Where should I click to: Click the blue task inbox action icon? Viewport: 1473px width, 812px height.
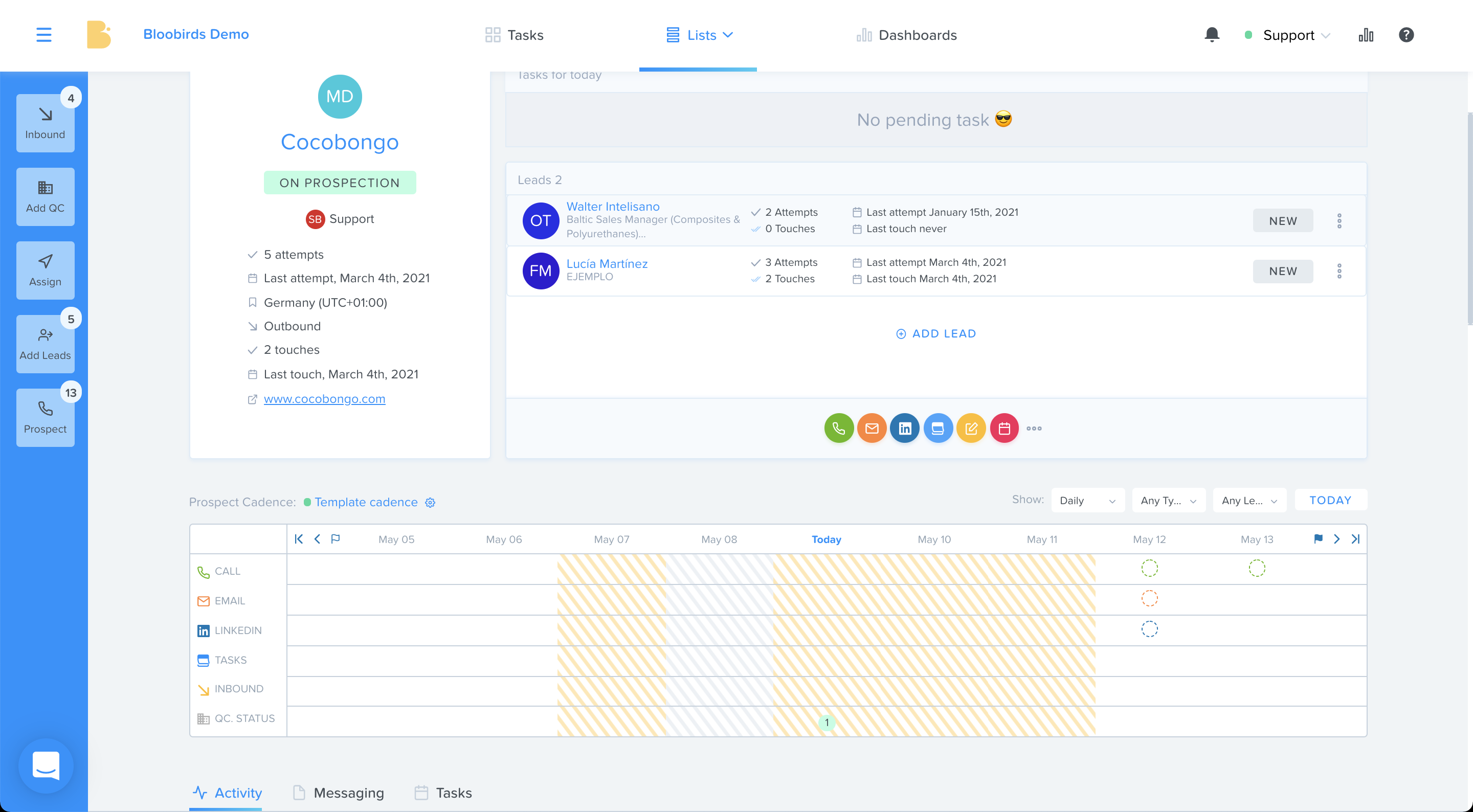[938, 428]
